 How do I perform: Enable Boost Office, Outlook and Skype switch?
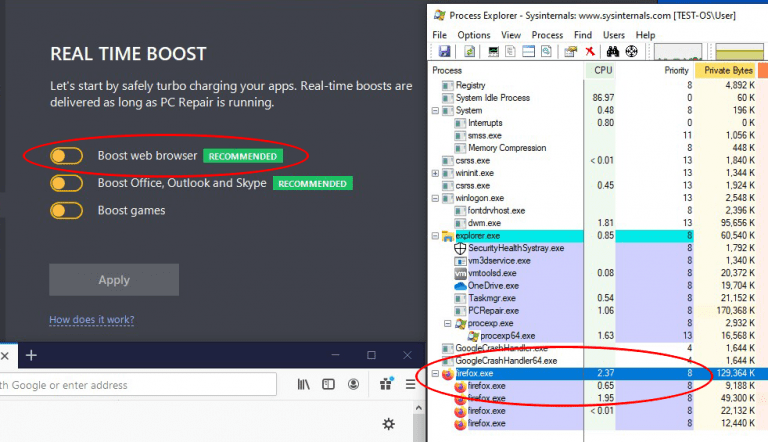click(x=66, y=184)
